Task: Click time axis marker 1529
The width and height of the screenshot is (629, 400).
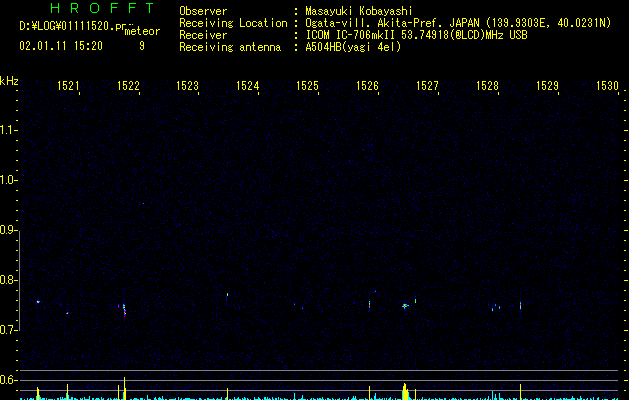Action: [x=547, y=86]
